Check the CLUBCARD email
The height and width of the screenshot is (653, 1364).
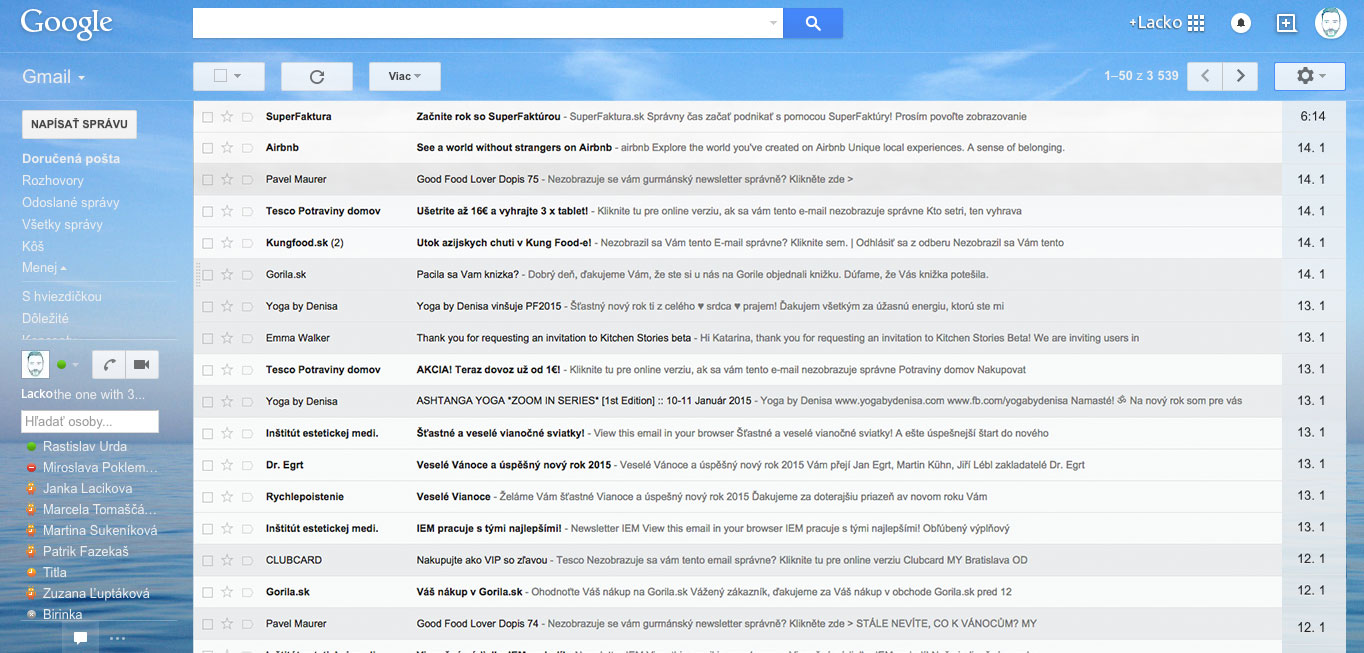(207, 560)
